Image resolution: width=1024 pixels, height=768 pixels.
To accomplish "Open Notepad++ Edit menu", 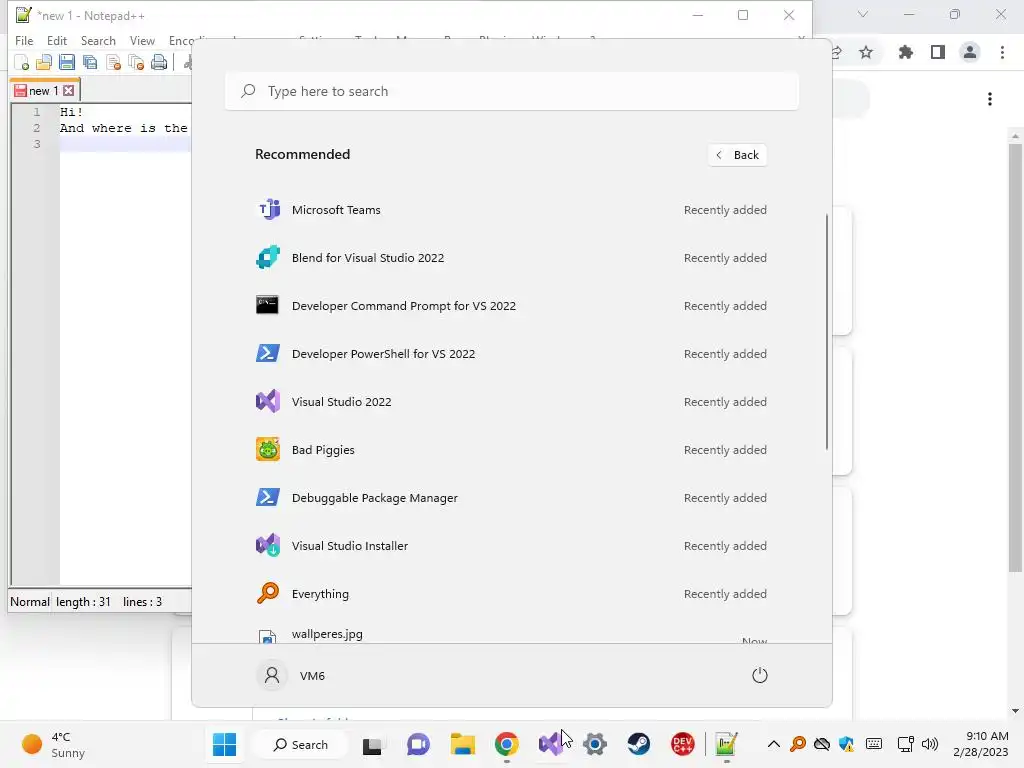I will 57,40.
